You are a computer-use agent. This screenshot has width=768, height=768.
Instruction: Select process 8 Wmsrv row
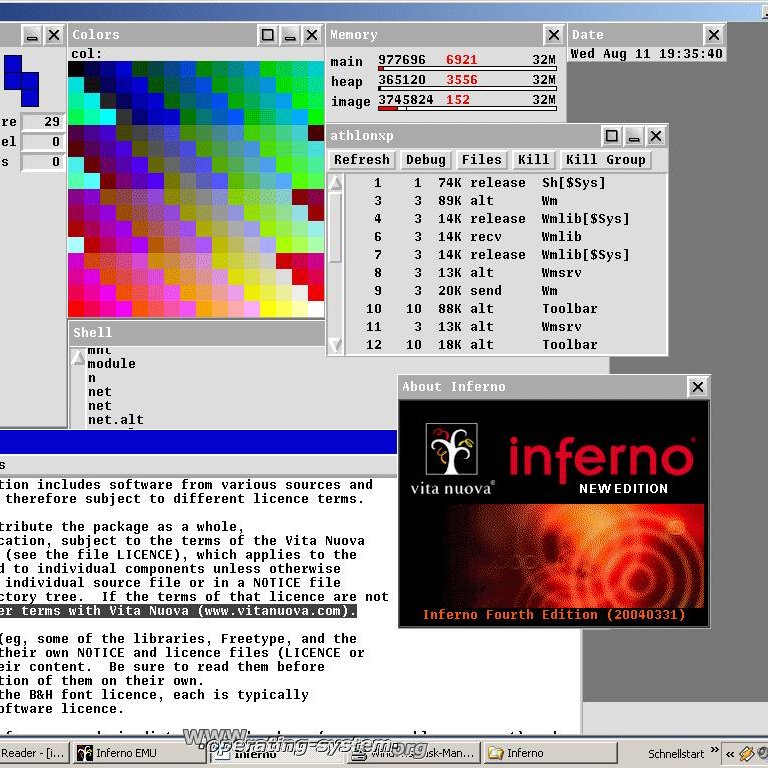[x=505, y=273]
